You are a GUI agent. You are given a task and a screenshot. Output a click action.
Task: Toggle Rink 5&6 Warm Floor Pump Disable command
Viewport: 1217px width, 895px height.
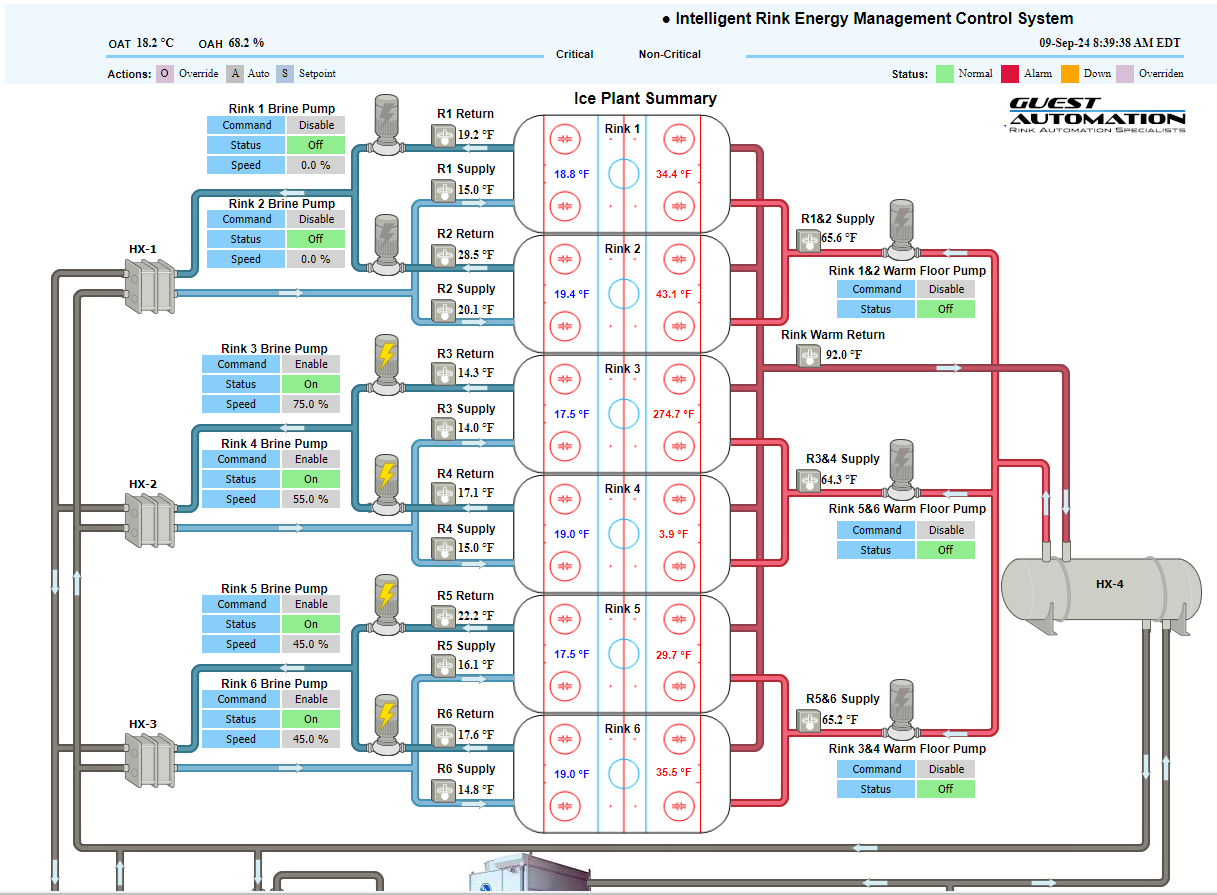(946, 530)
